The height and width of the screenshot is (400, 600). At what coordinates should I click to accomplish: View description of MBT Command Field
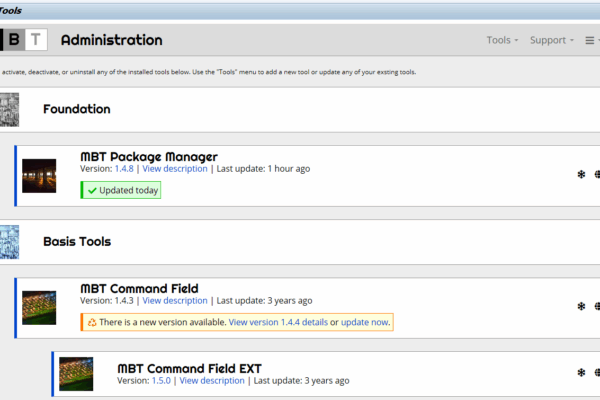[x=175, y=301]
